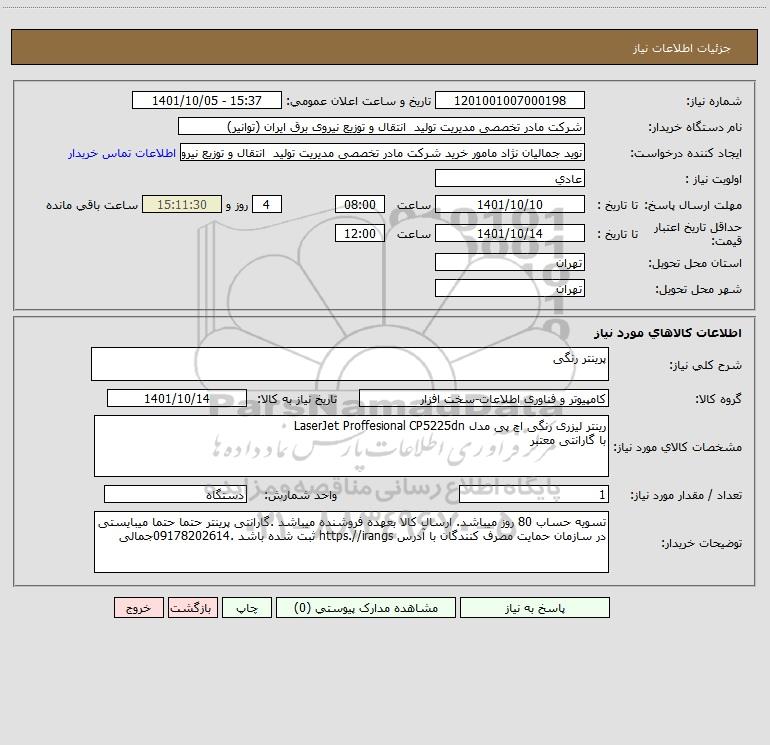Click the شهر محل تحویل field
The image size is (770, 745).
[x=510, y=288]
